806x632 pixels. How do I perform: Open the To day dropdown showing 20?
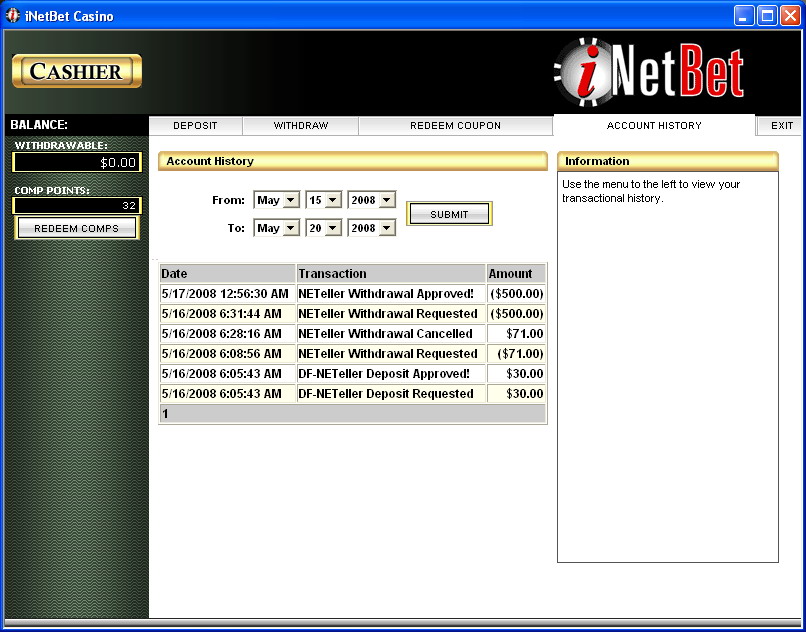pos(324,228)
